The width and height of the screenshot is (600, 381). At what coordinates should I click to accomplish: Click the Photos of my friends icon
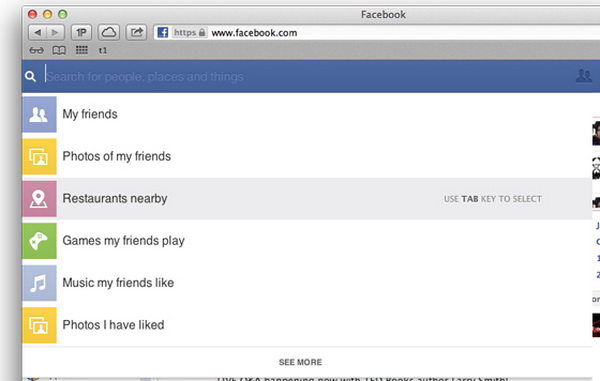pyautogui.click(x=39, y=156)
